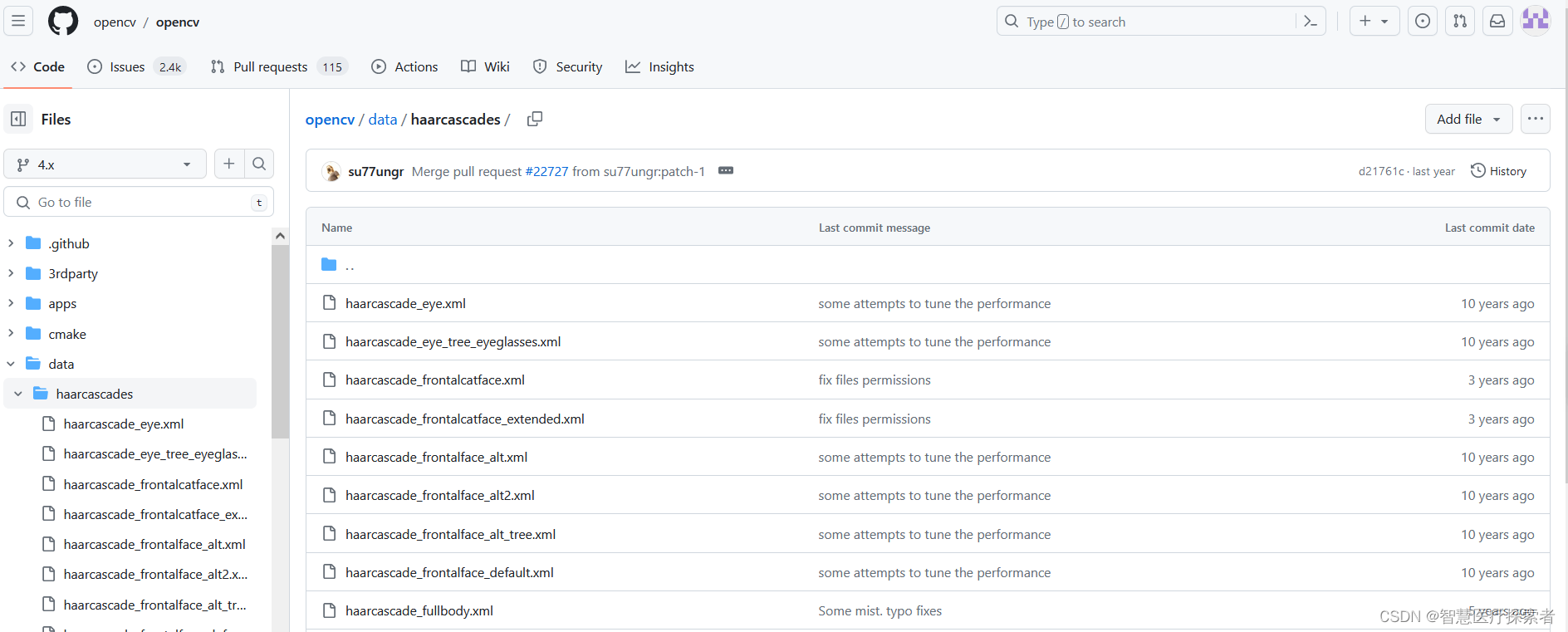
Task: Click the file tree scrollbar up arrow
Action: click(280, 236)
